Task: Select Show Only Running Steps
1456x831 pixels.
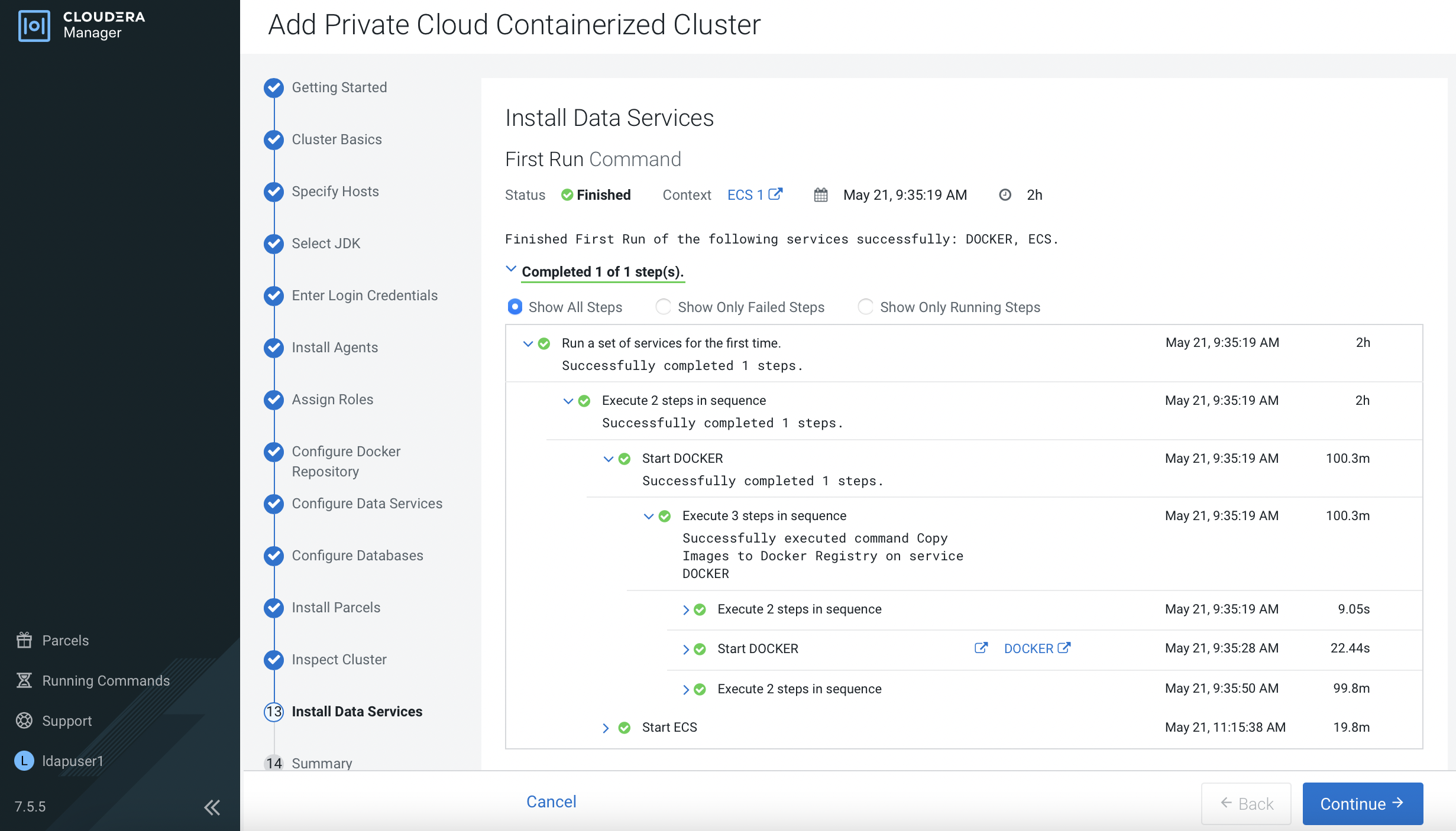Action: (x=865, y=307)
